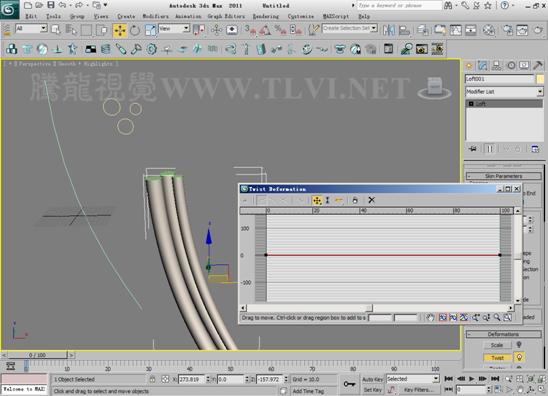The width and height of the screenshot is (548, 396).
Task: Select the Move tool in main toolbar
Action: 120,31
